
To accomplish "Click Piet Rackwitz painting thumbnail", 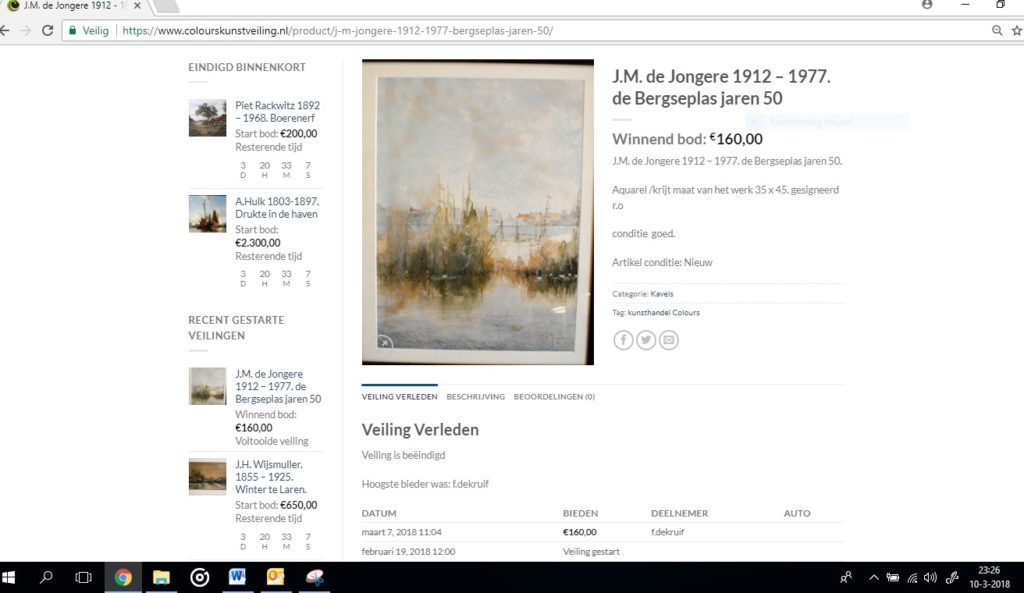I will tap(208, 118).
